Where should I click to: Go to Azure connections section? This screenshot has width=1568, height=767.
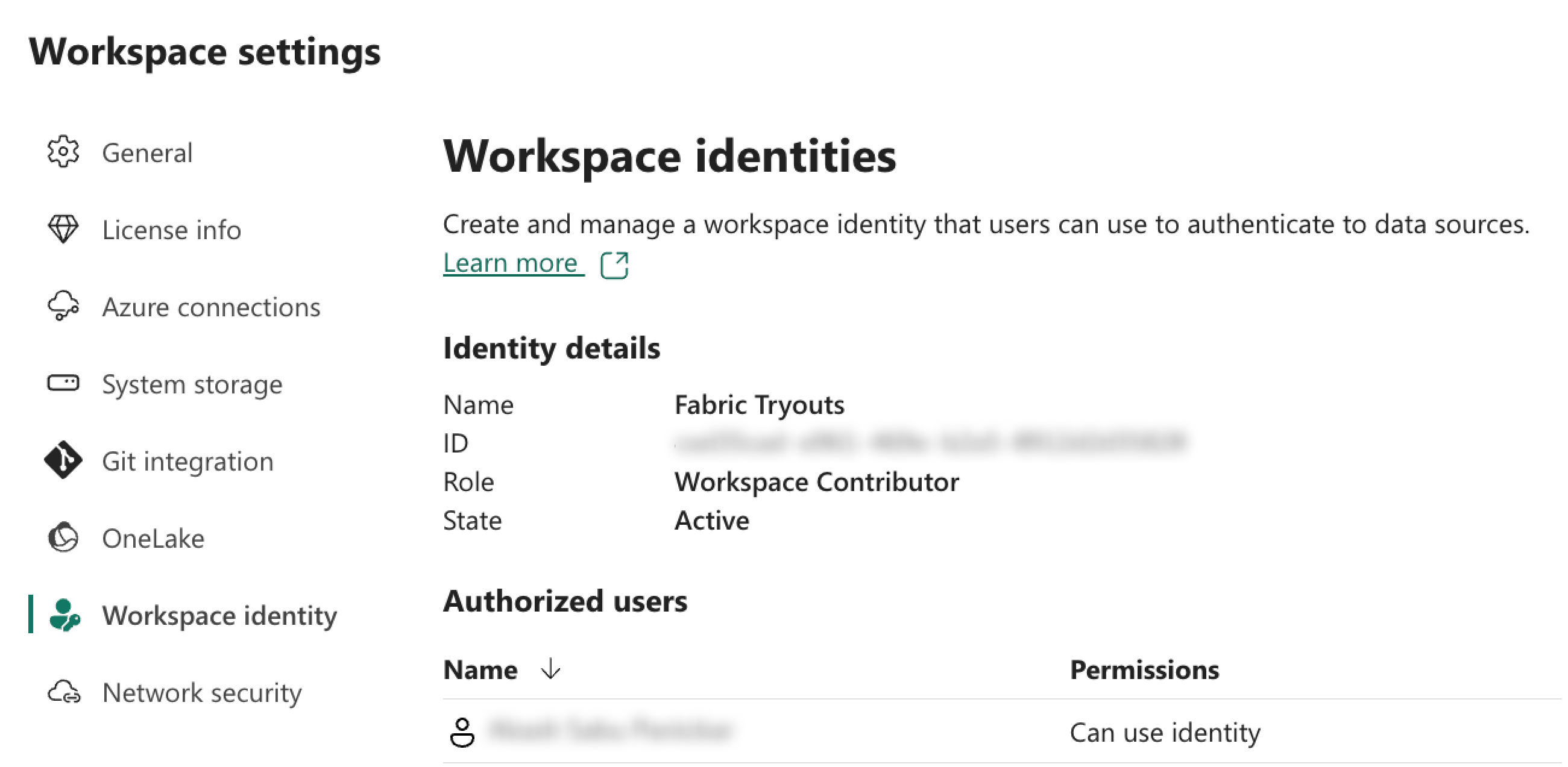211,307
